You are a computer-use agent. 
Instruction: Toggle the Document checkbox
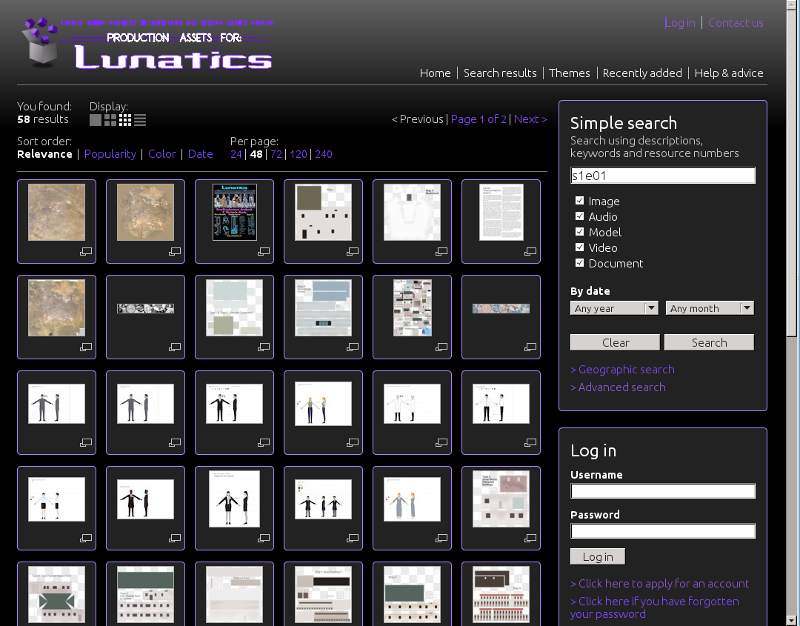(x=580, y=263)
